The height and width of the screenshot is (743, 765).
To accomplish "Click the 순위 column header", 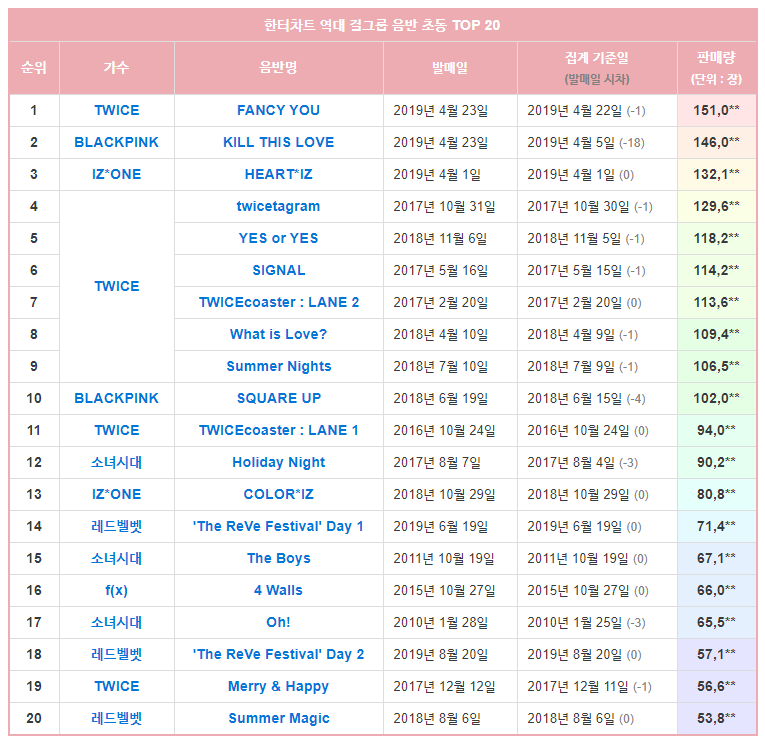I will 34,67.
